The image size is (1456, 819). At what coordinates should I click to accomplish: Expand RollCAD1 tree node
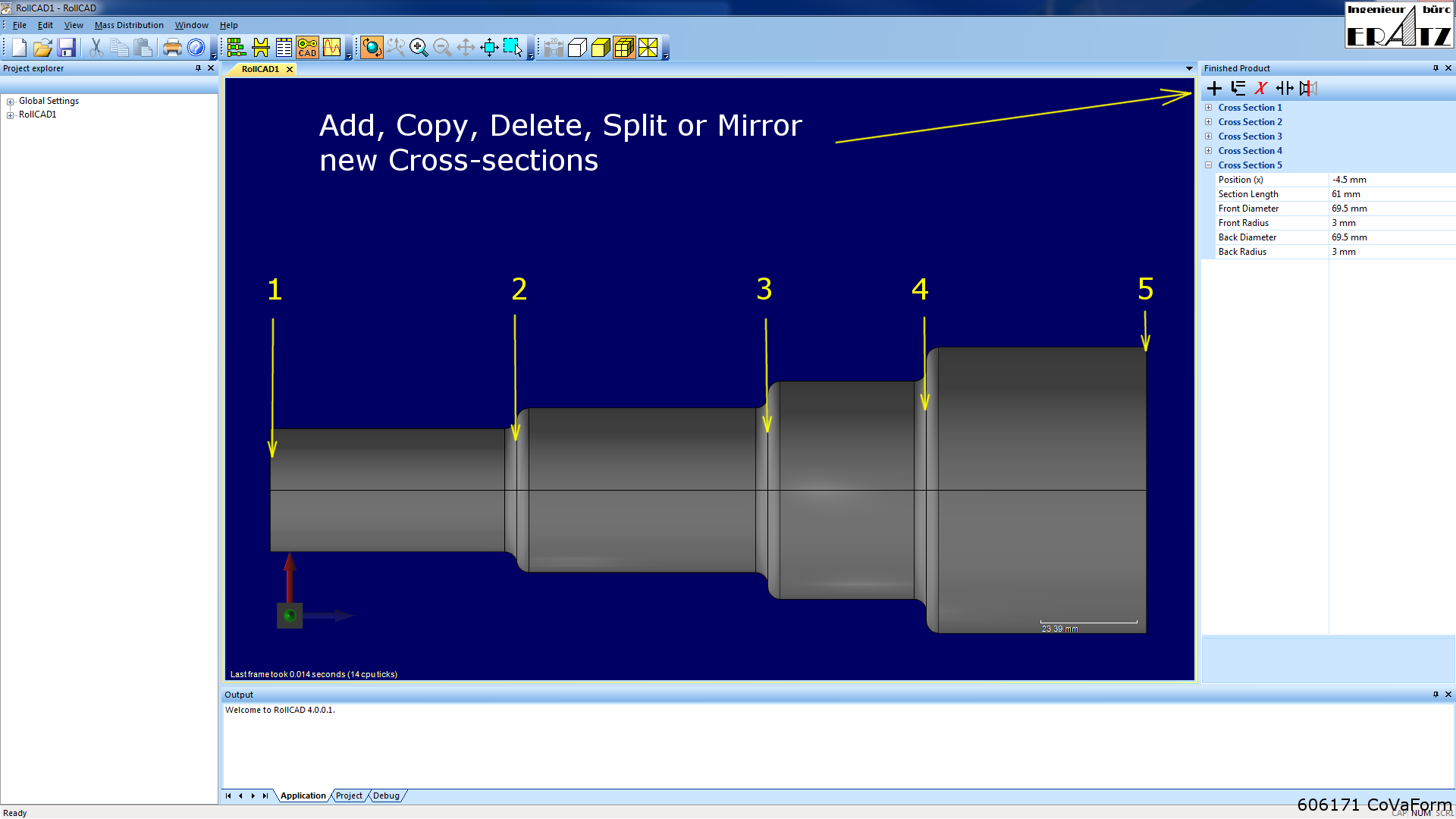[x=11, y=115]
